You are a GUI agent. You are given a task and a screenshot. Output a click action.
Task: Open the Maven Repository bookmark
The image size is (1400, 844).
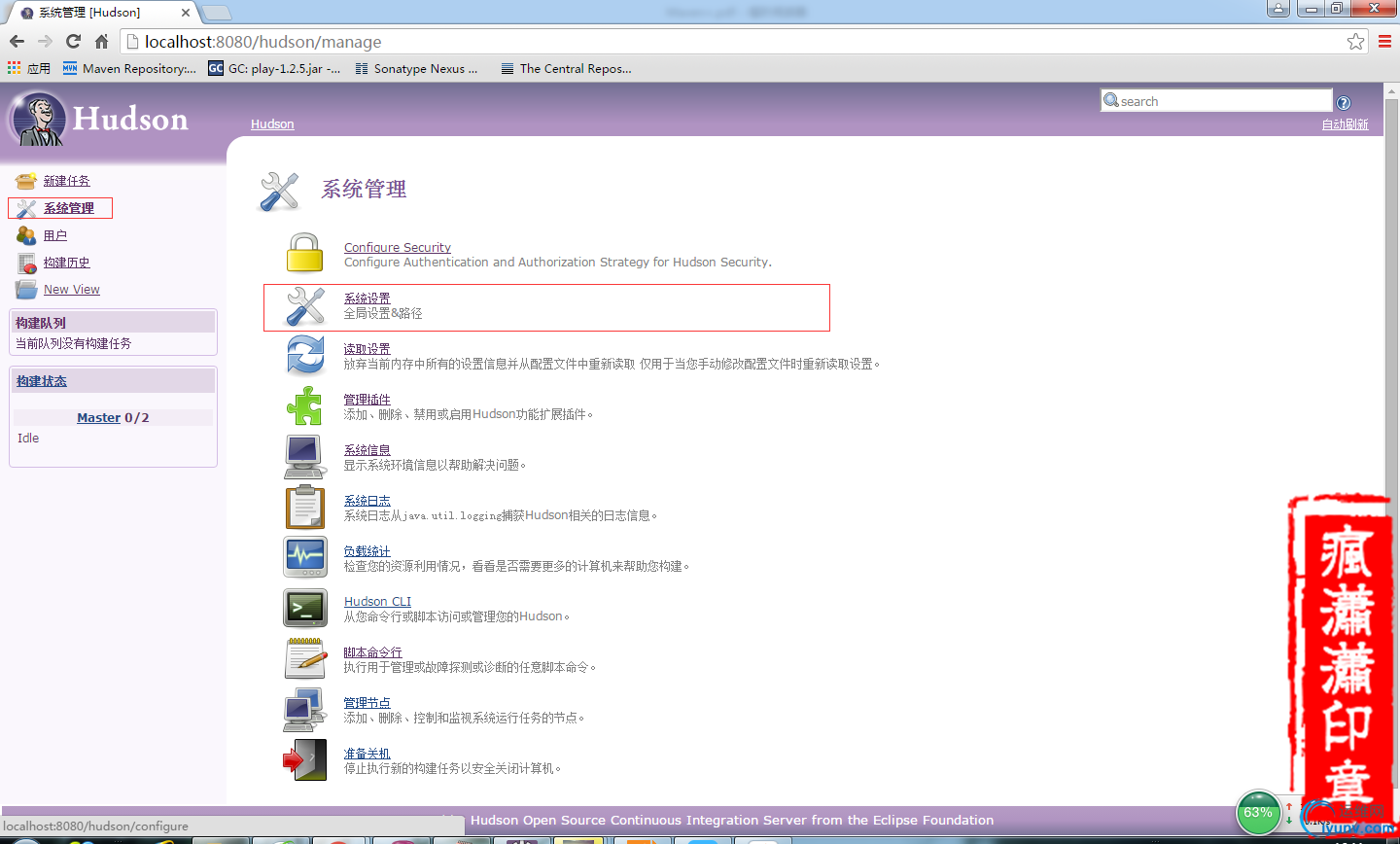pyautogui.click(x=129, y=68)
